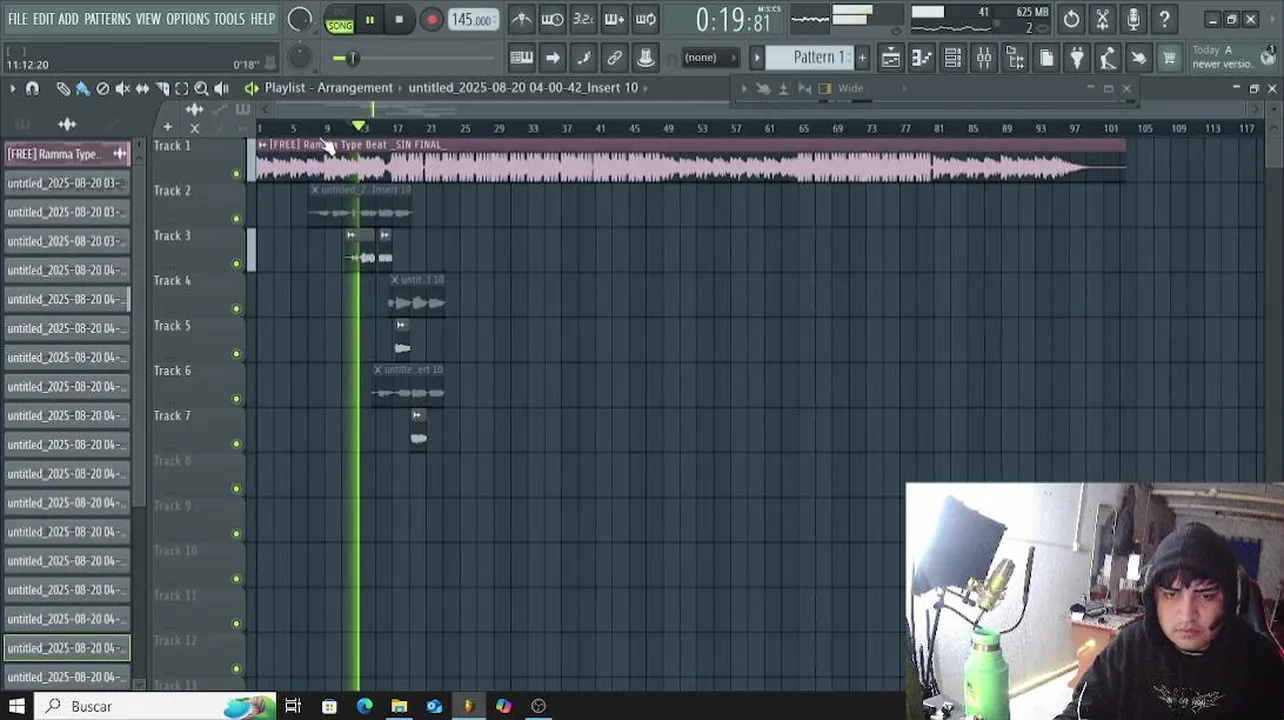
Task: Mute Track 4 with its green LED
Action: [237, 309]
